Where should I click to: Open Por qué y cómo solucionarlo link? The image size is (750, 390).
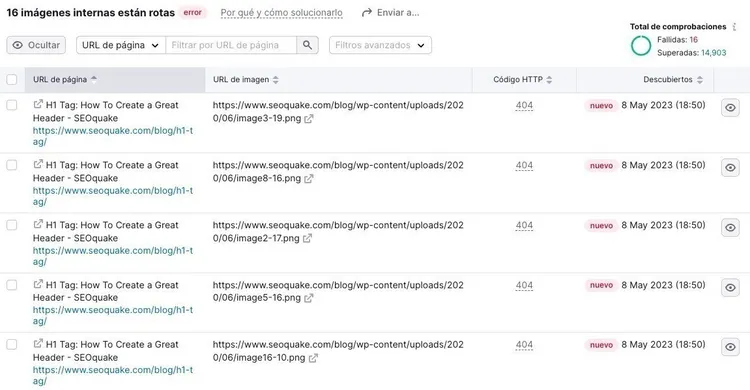[281, 13]
